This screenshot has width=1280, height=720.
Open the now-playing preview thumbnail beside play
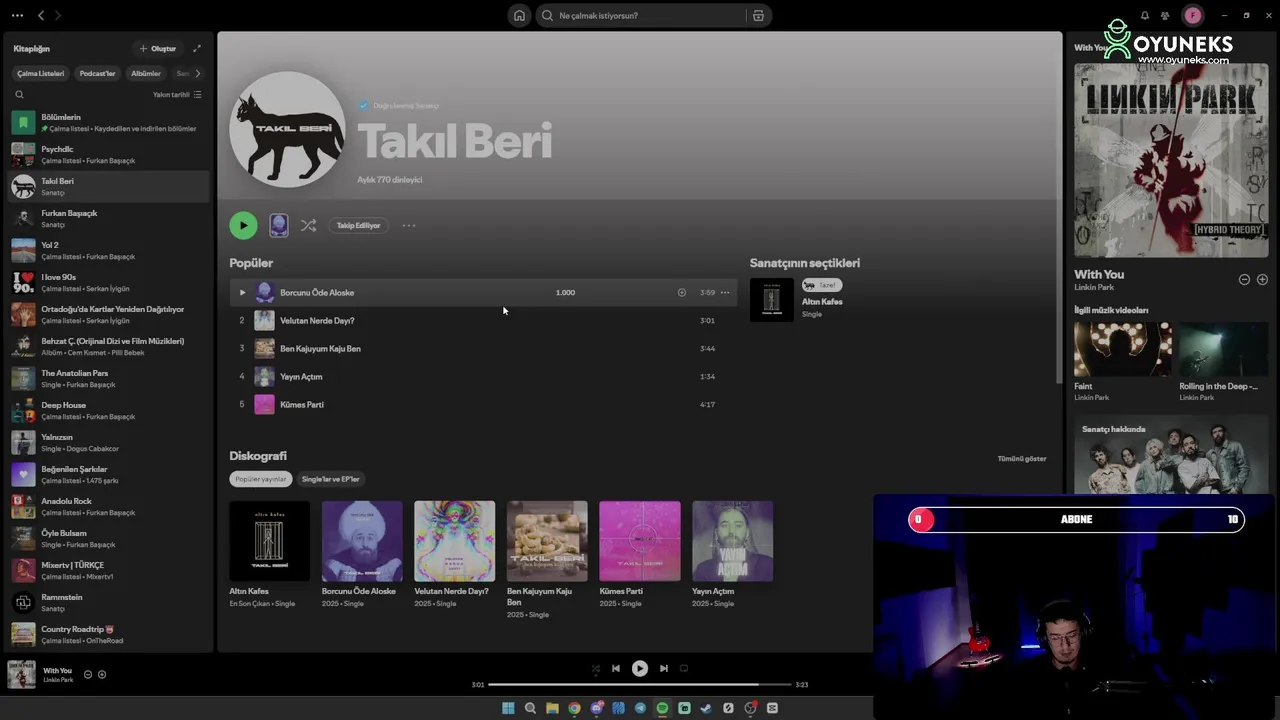coord(279,225)
